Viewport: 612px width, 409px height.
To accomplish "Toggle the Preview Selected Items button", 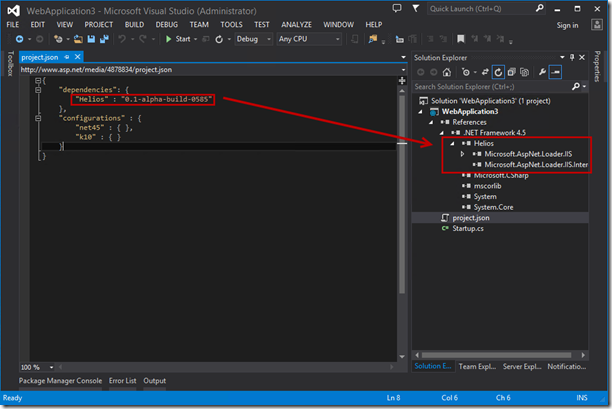I will click(555, 72).
